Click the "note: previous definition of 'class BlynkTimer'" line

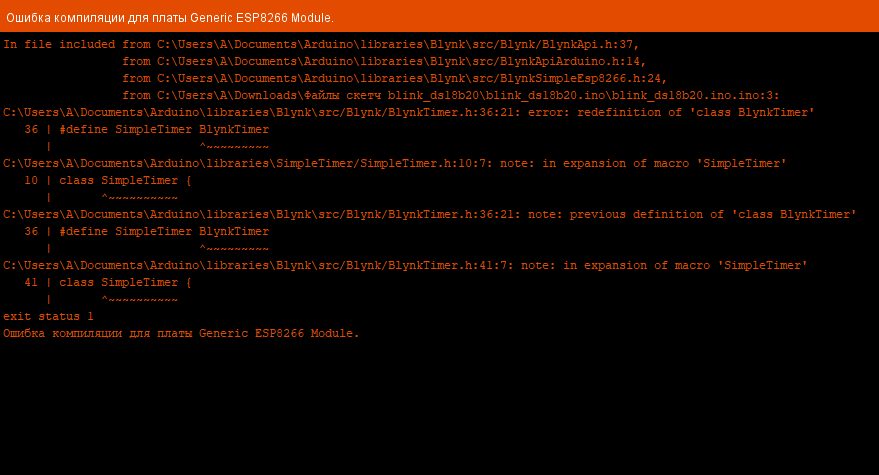430,215
